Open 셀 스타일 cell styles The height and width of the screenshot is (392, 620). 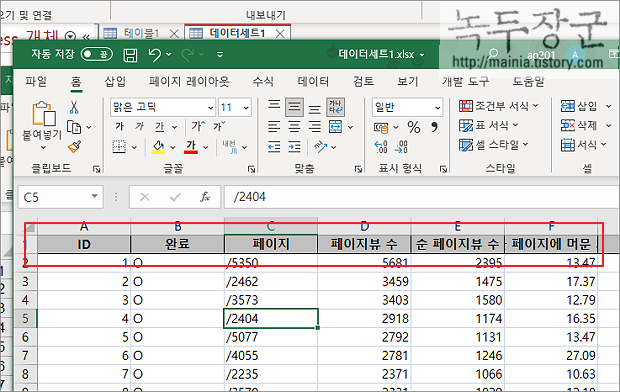[x=493, y=145]
